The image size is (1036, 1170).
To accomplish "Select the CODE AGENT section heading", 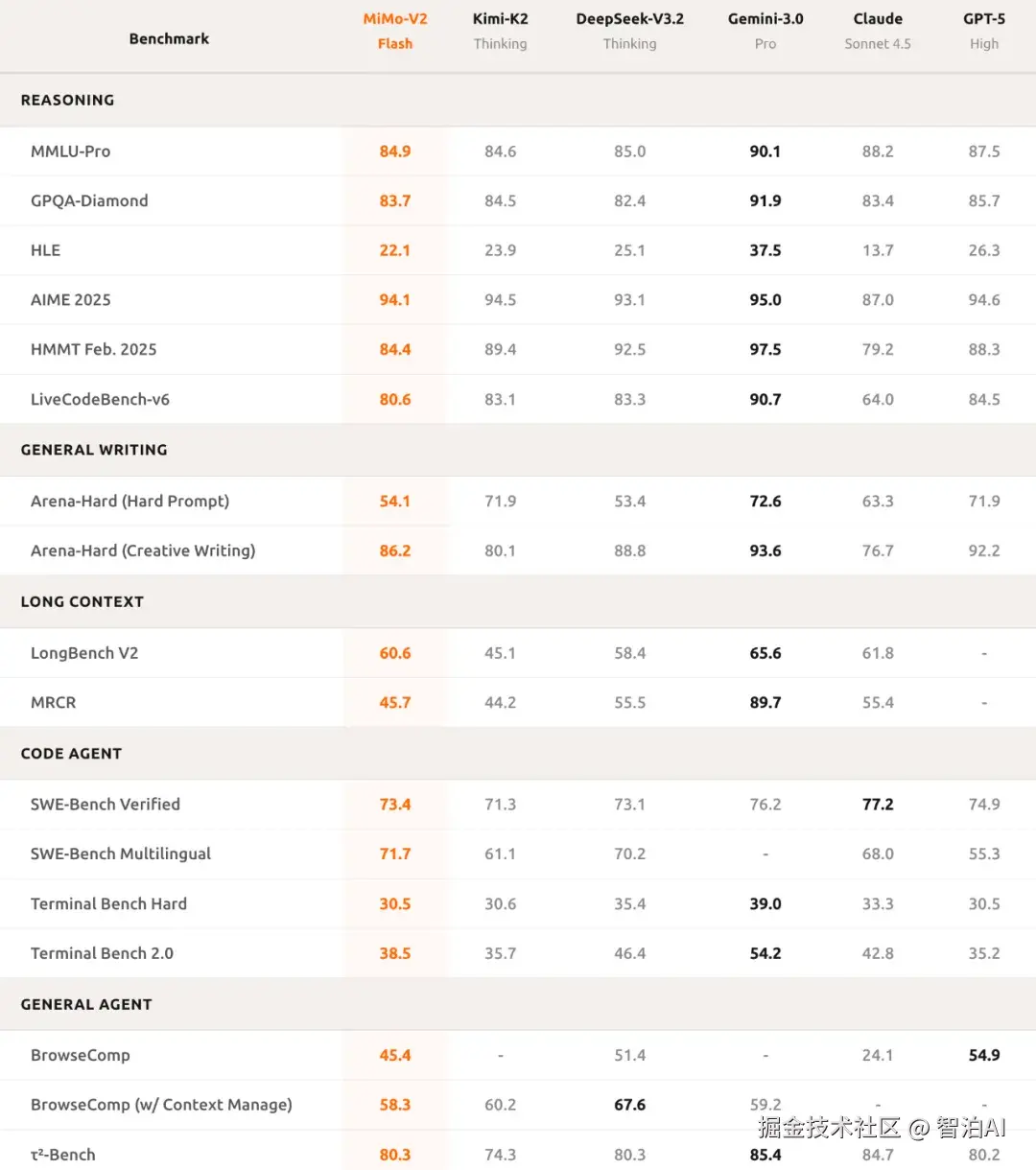I will 71,754.
